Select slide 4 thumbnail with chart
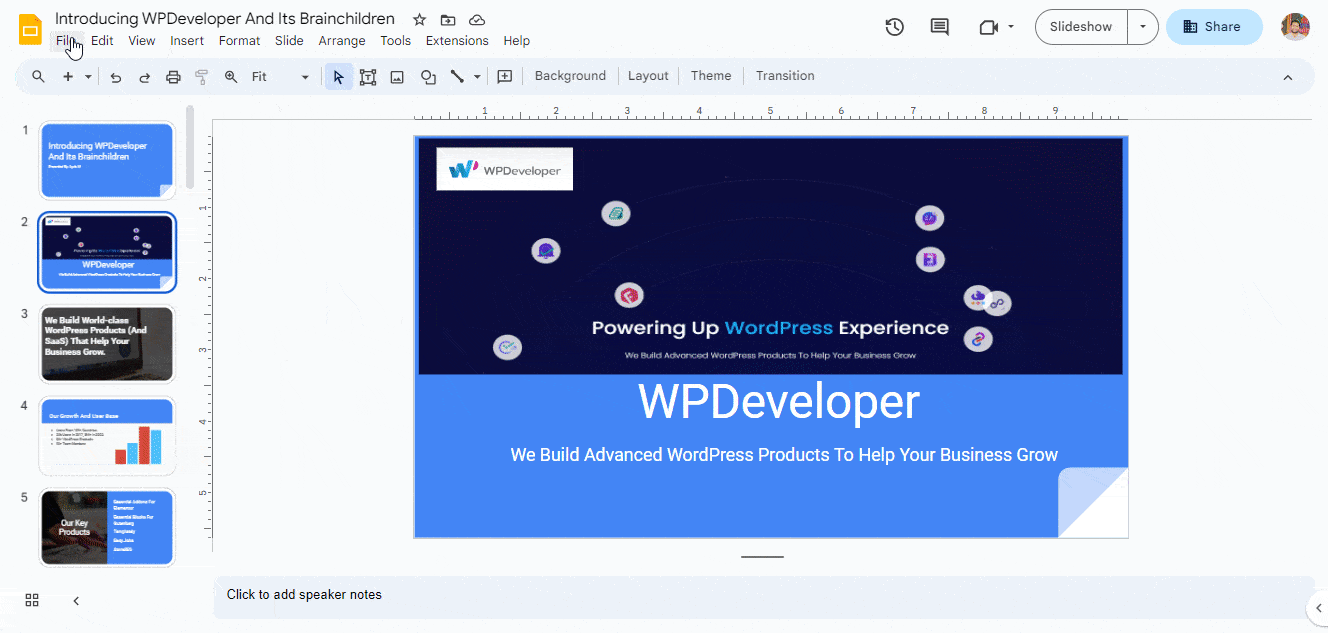This screenshot has height=633, width=1328. pos(107,436)
